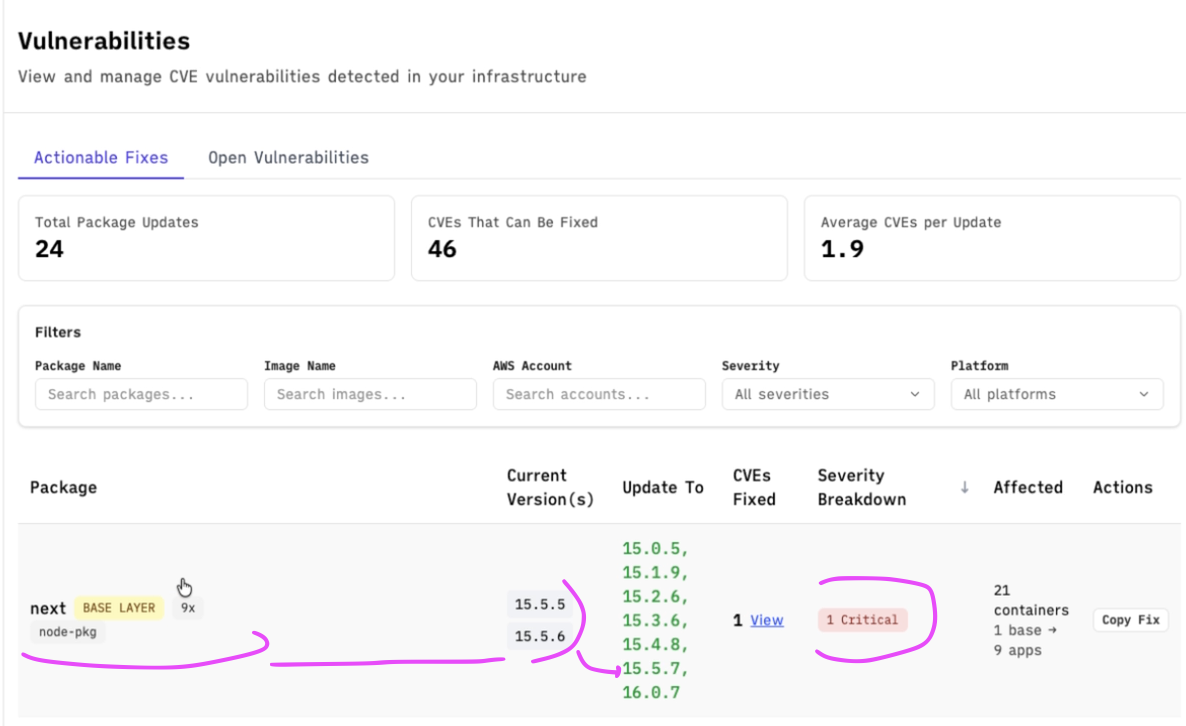Image resolution: width=1186 pixels, height=726 pixels.
Task: Switch to the Actionable Fixes tab
Action: [x=101, y=158]
